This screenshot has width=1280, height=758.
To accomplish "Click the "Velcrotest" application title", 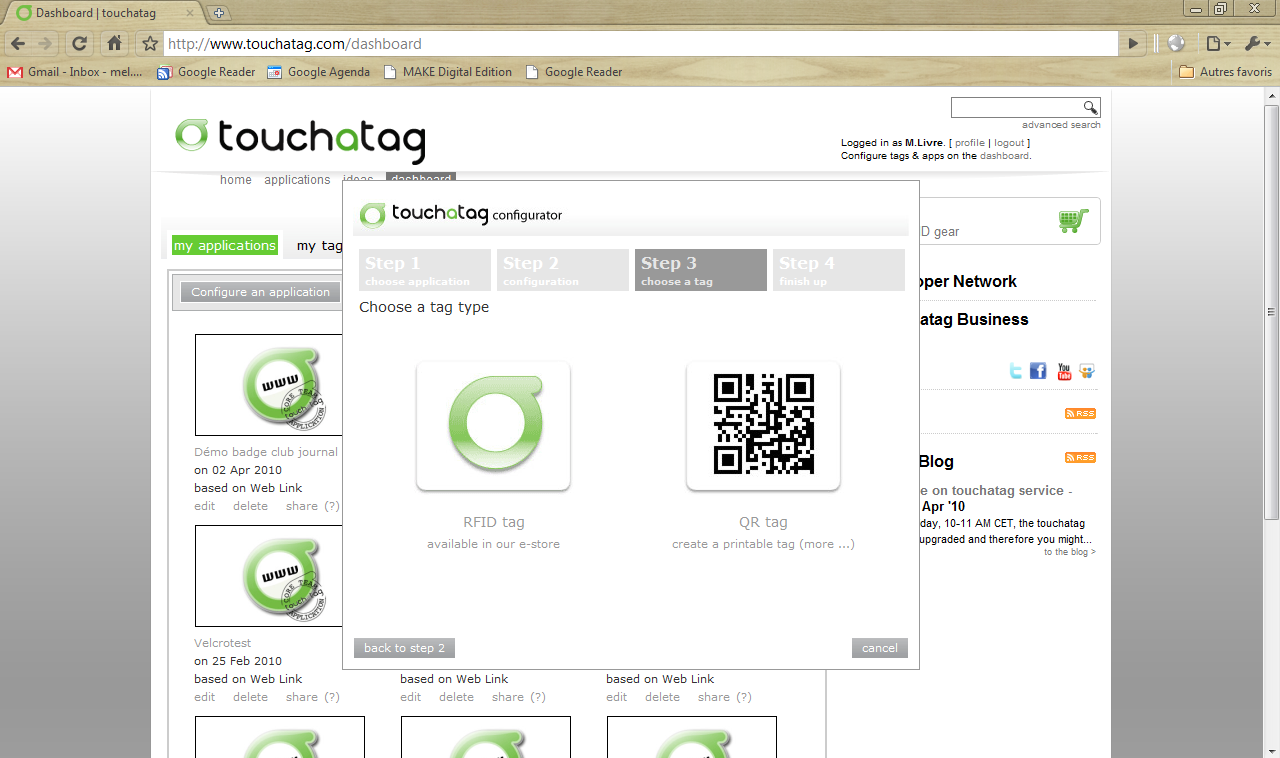I will (x=223, y=643).
